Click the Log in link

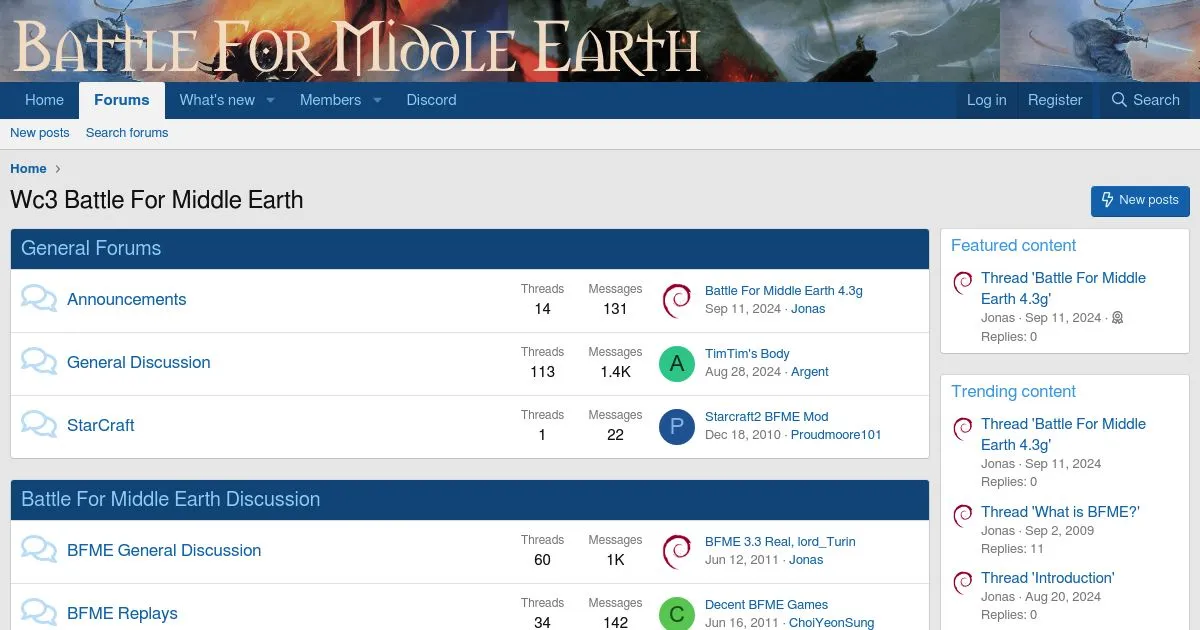pos(986,100)
